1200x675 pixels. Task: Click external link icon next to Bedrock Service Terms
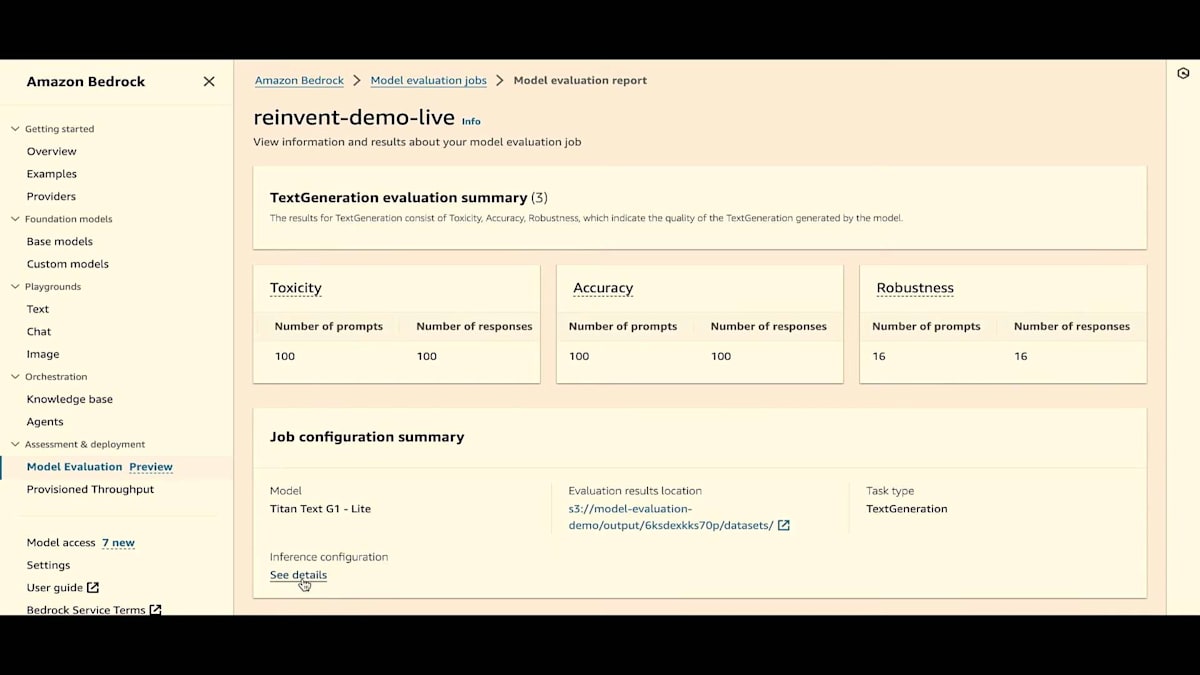(155, 609)
